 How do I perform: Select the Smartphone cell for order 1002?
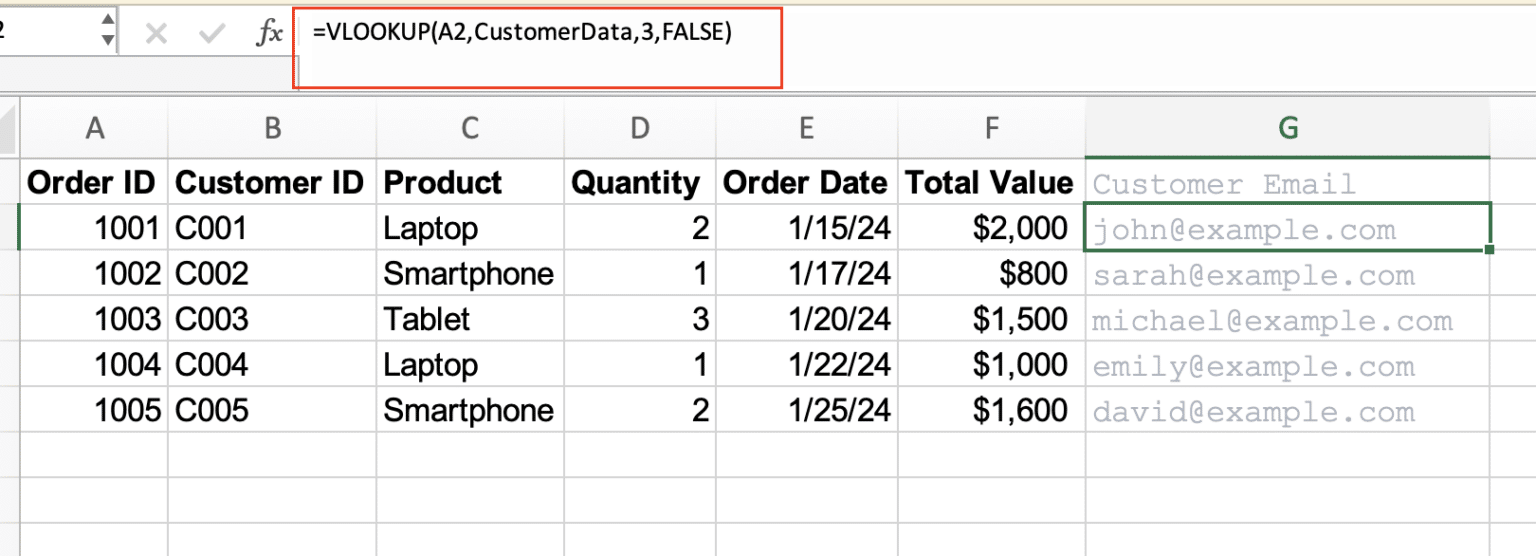point(470,273)
